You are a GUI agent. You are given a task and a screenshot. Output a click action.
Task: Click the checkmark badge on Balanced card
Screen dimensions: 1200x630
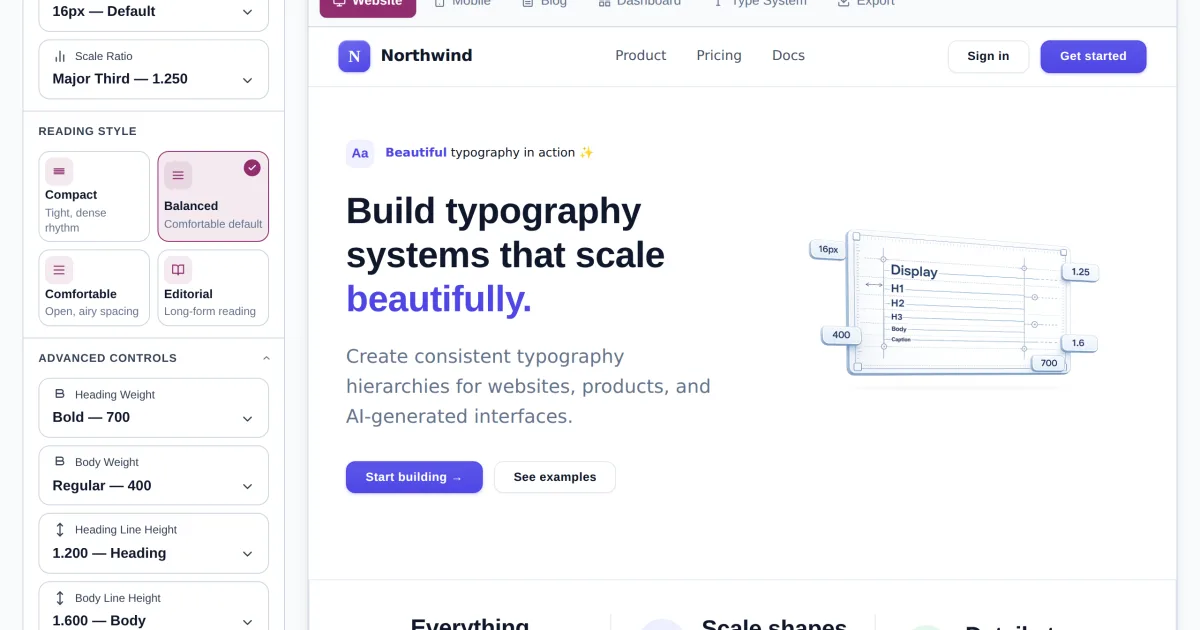click(252, 168)
